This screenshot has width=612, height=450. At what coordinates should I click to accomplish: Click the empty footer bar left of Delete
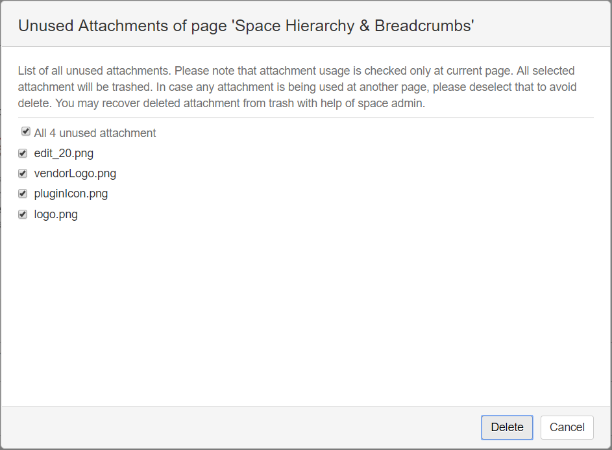241,427
